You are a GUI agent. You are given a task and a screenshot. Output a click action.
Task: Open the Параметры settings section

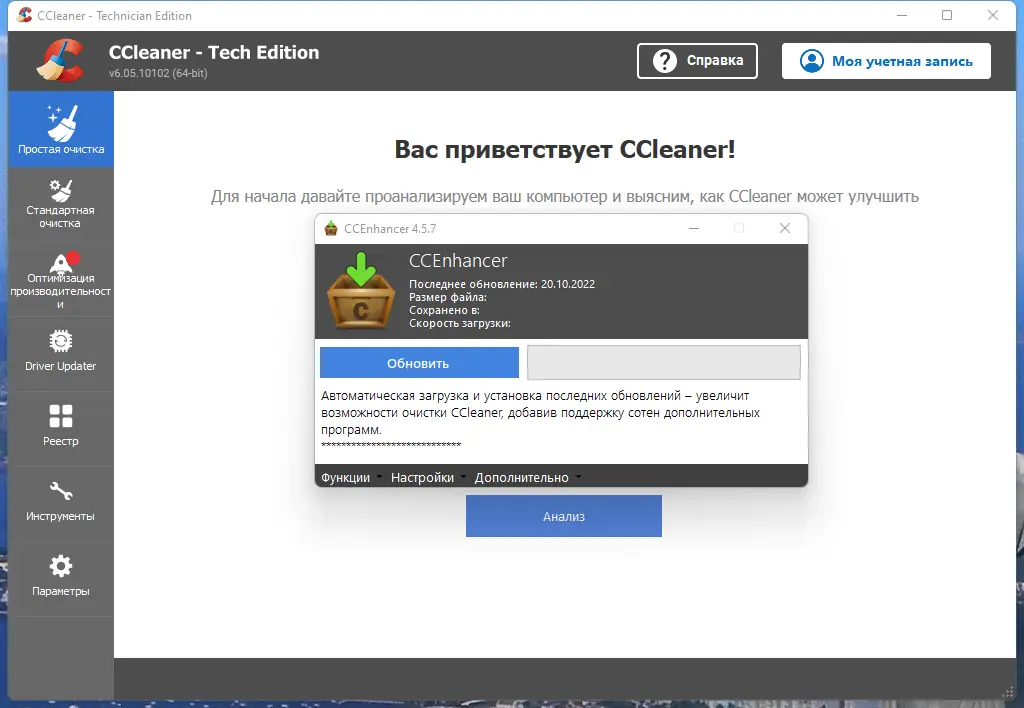[61, 579]
